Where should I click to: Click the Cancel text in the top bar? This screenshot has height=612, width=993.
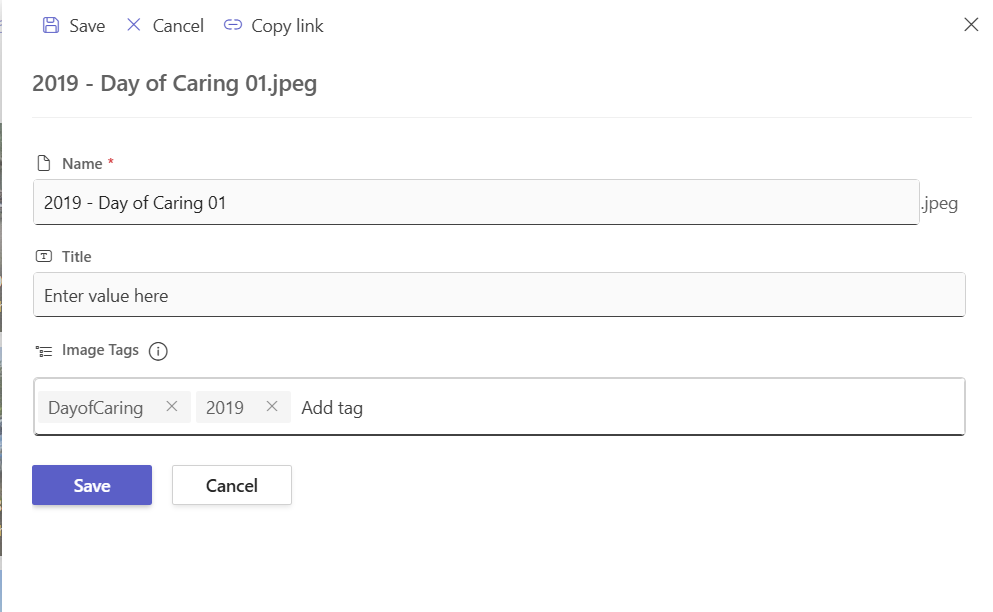tap(178, 26)
